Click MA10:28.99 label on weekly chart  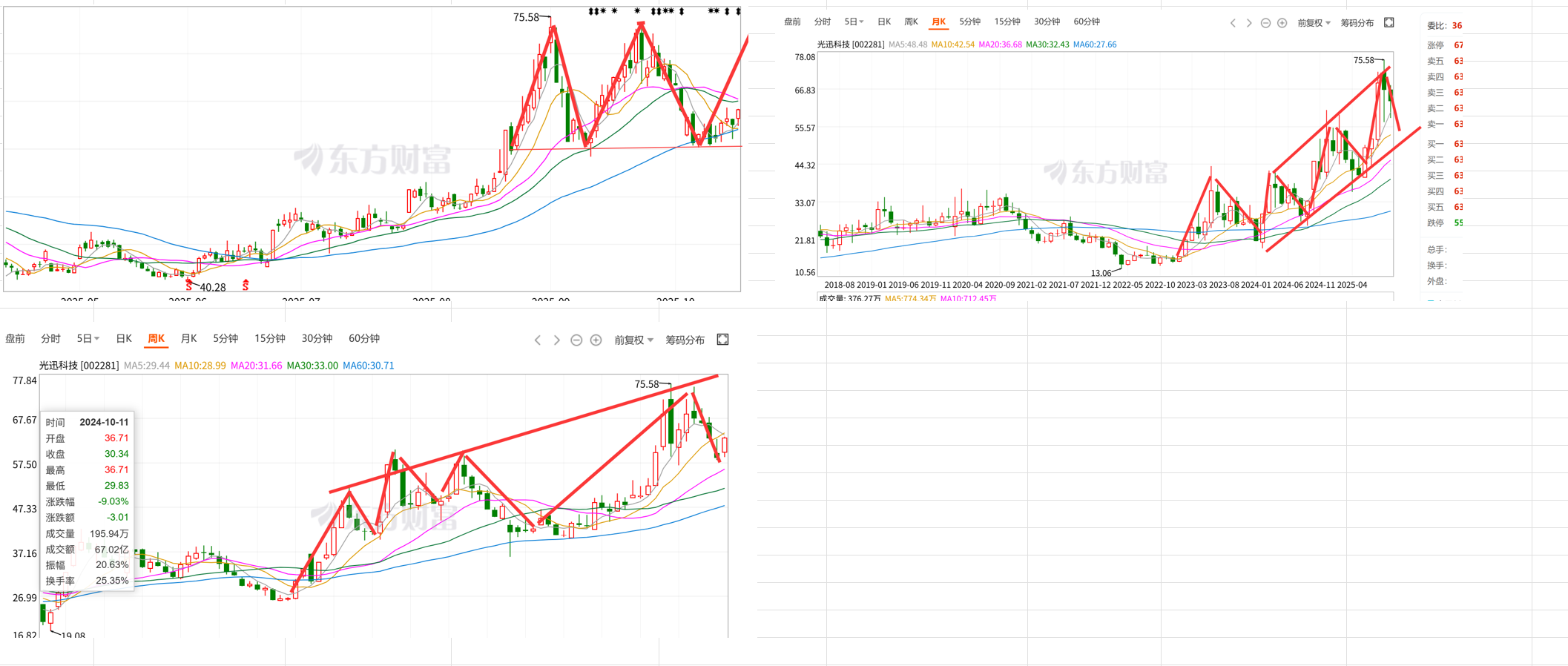(200, 366)
